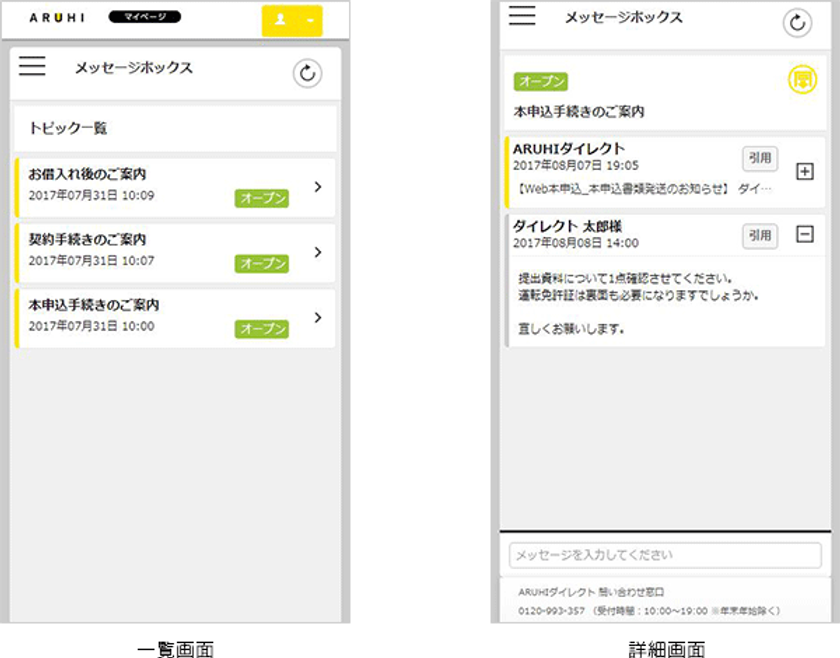Open hamburger menu on the list screen
This screenshot has height=658, width=840.
click(x=32, y=67)
